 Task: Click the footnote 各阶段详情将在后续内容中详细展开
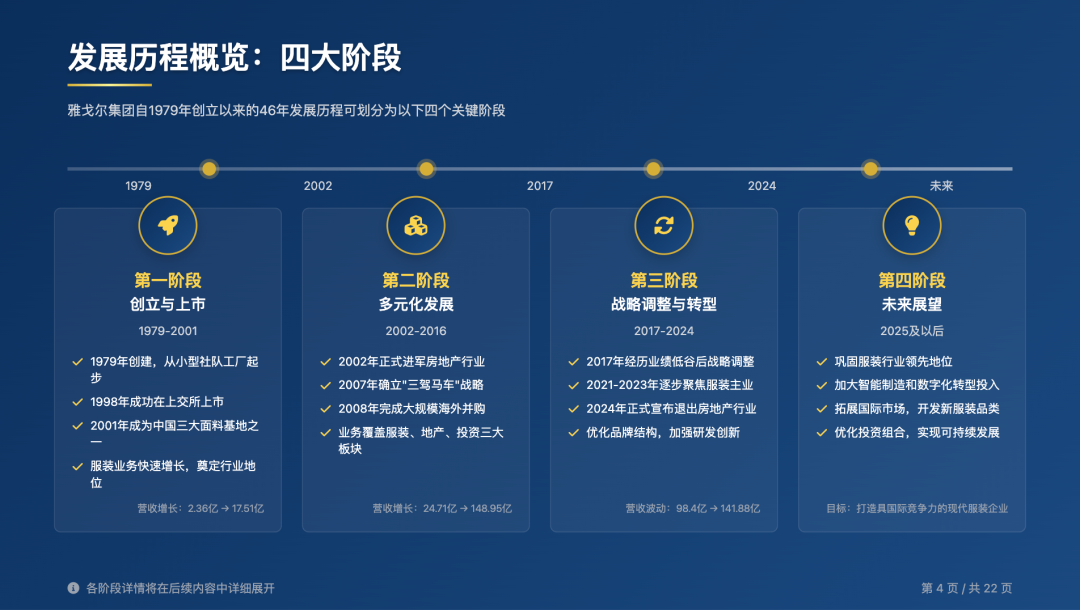click(180, 589)
